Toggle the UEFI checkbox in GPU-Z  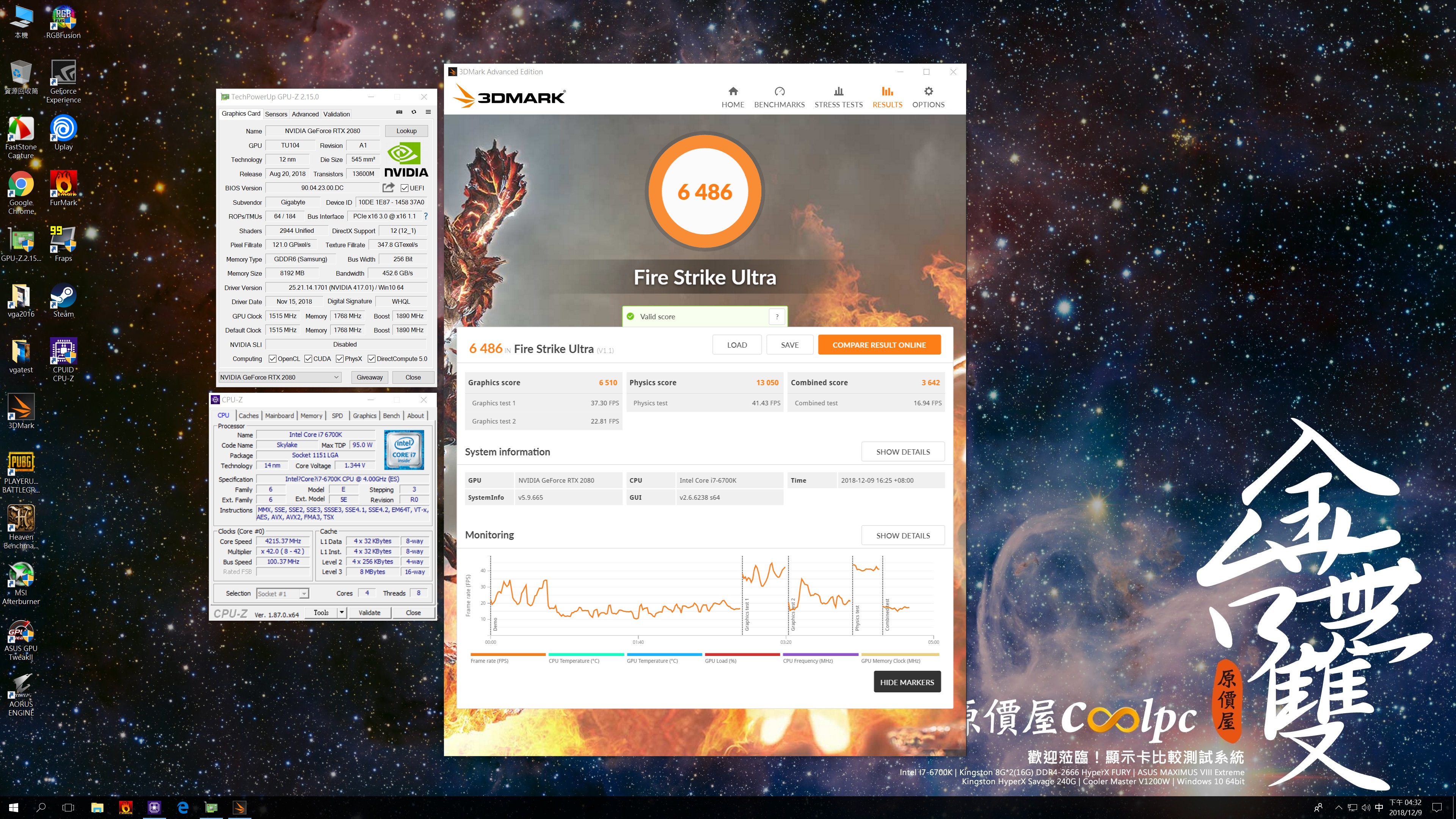[404, 188]
